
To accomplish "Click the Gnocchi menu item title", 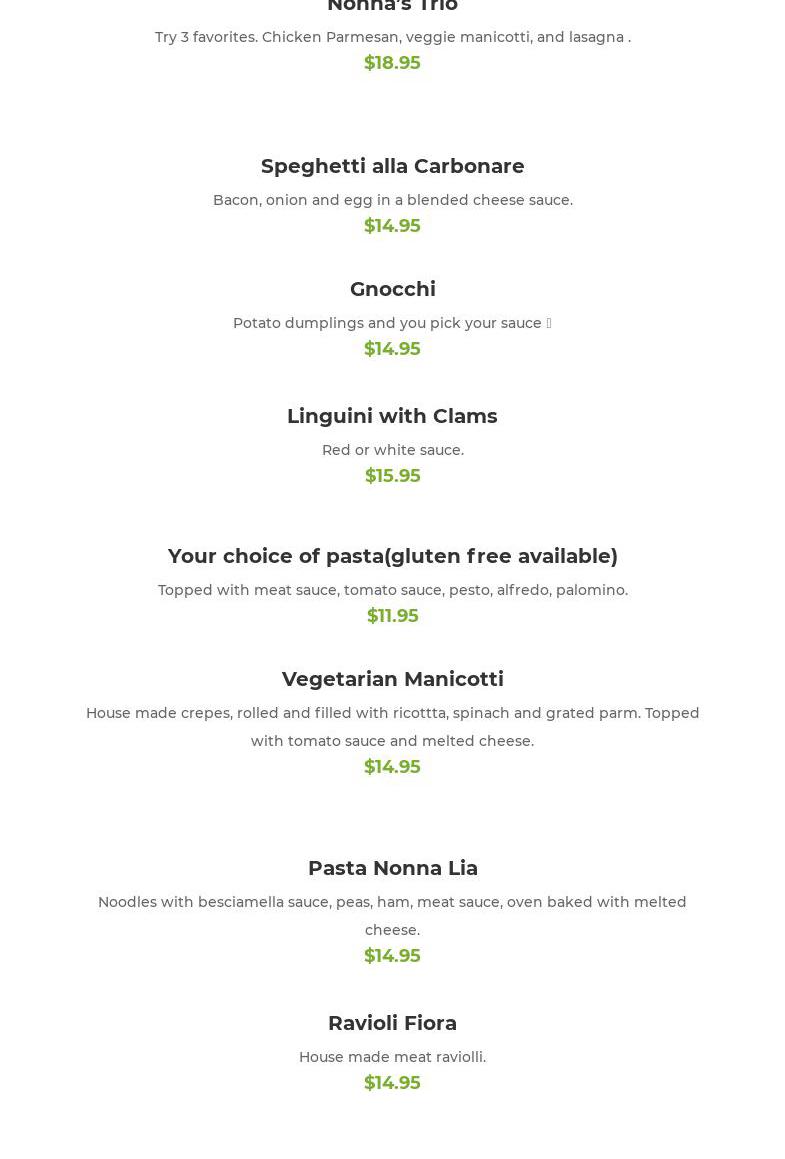I will (x=392, y=289).
